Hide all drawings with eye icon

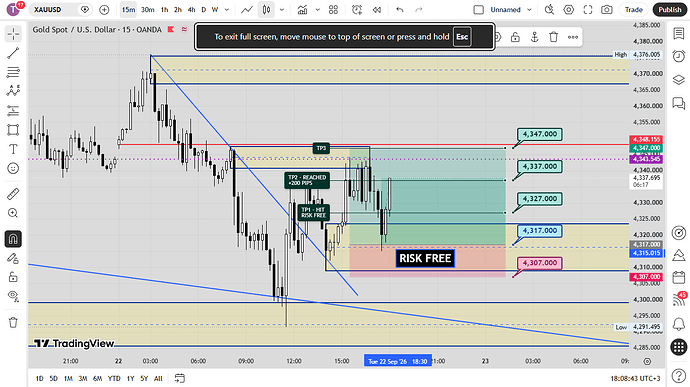point(13,296)
